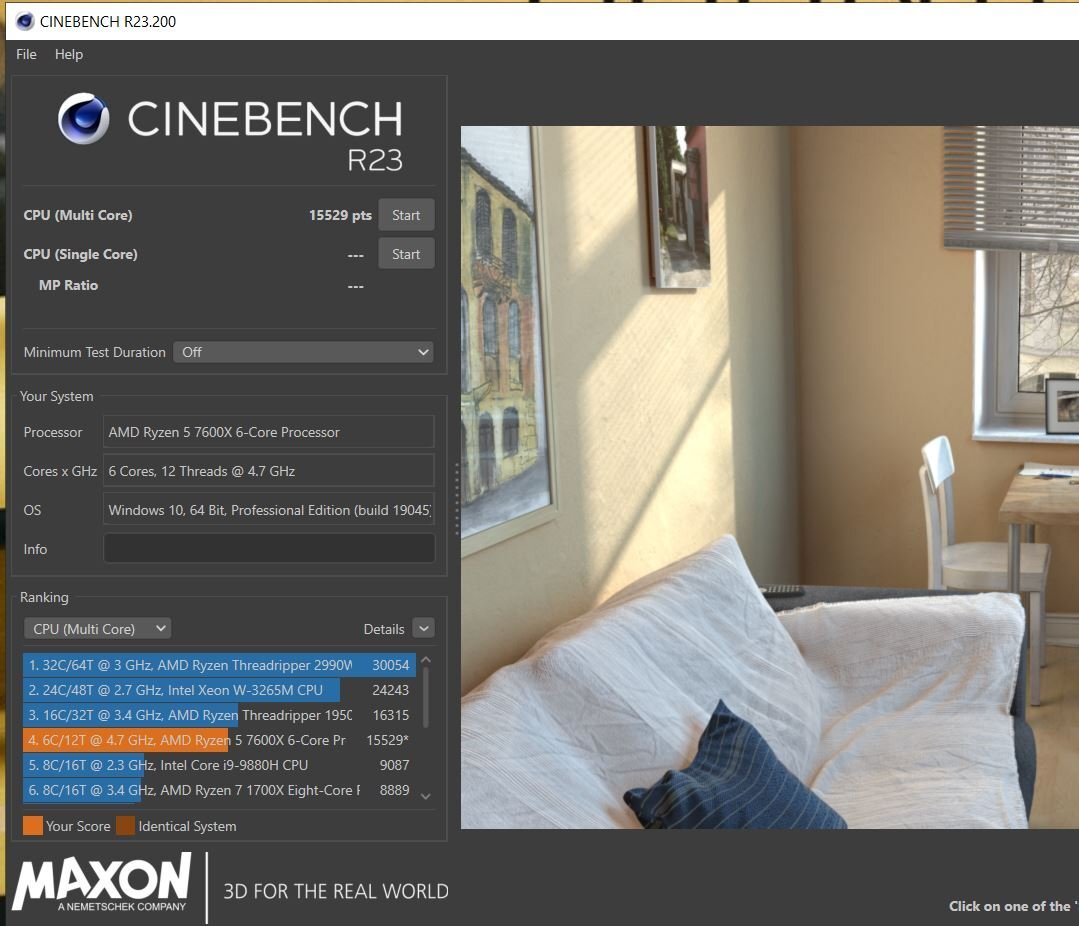Click the Processor name field
This screenshot has width=1079, height=926.
pyautogui.click(x=268, y=432)
